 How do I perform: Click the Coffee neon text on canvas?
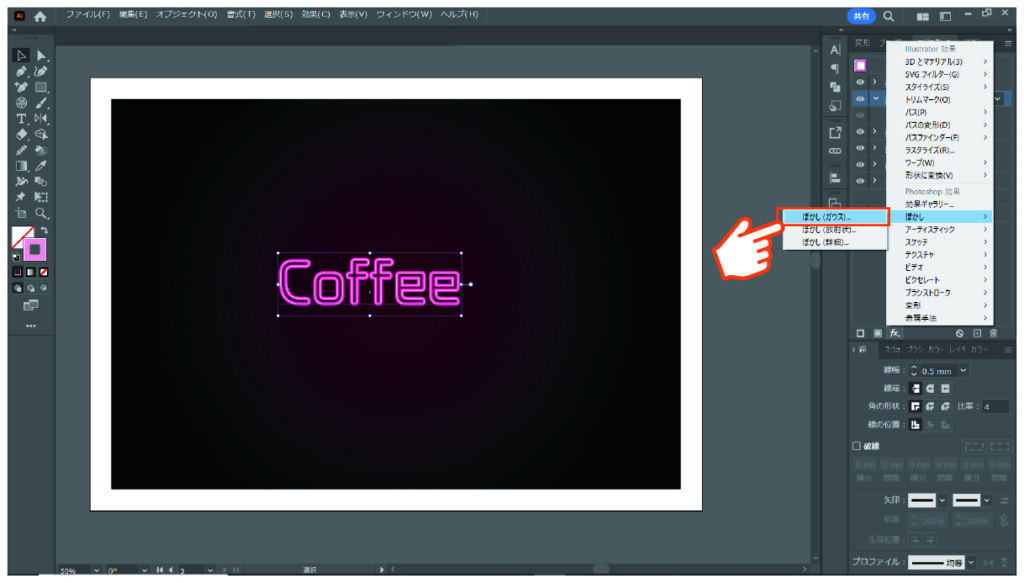coord(370,283)
